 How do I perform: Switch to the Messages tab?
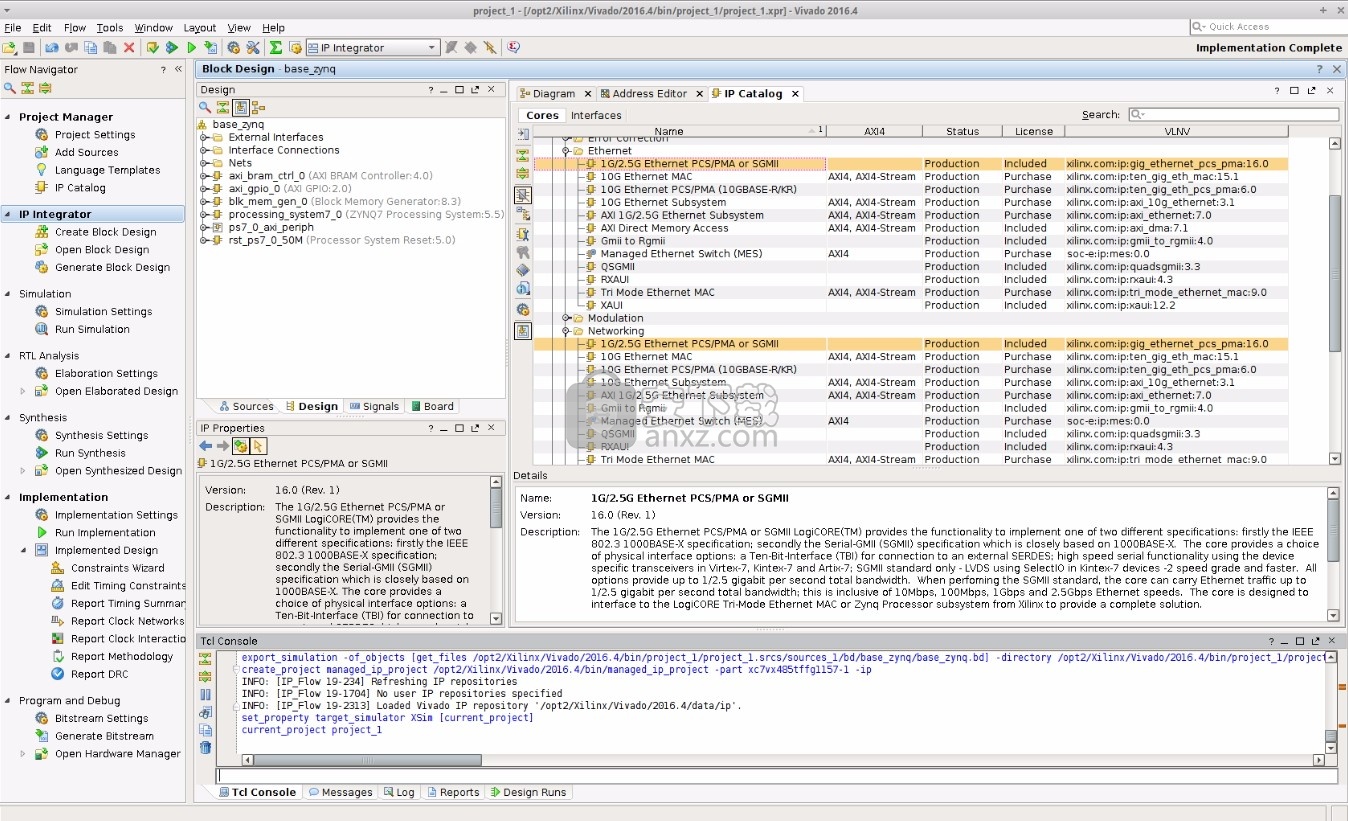click(x=339, y=792)
